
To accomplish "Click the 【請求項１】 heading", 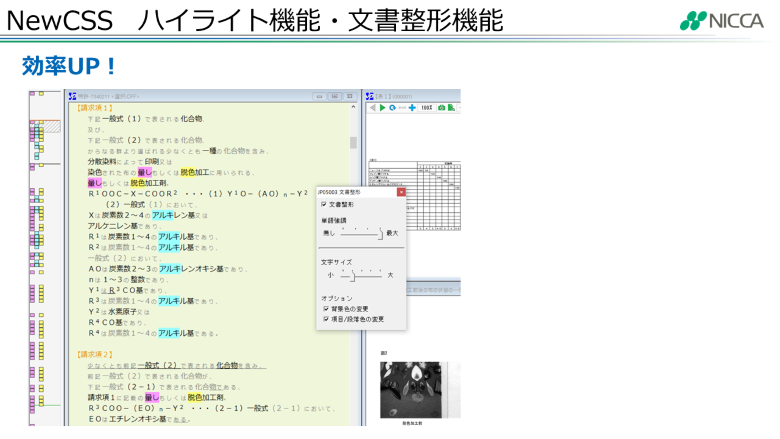I will (x=95, y=108).
